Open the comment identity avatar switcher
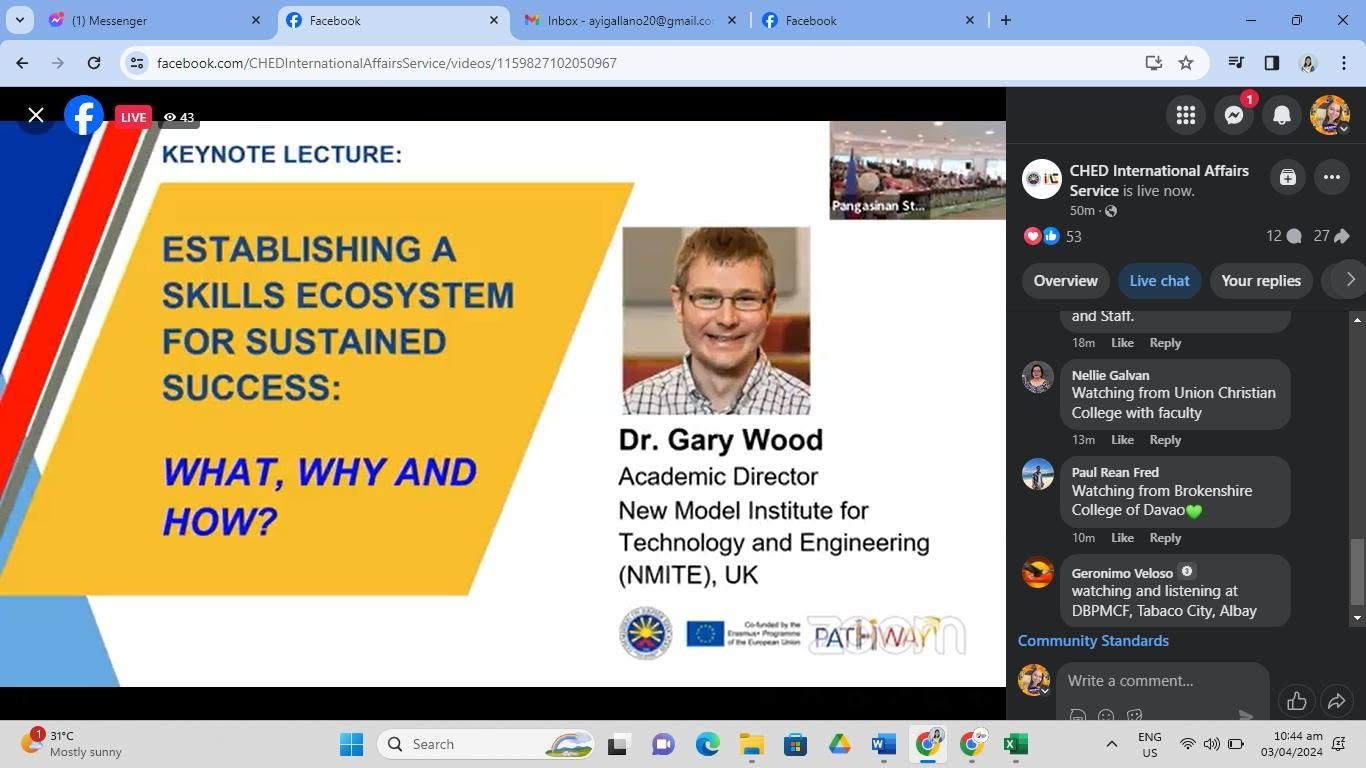 pos(1034,680)
